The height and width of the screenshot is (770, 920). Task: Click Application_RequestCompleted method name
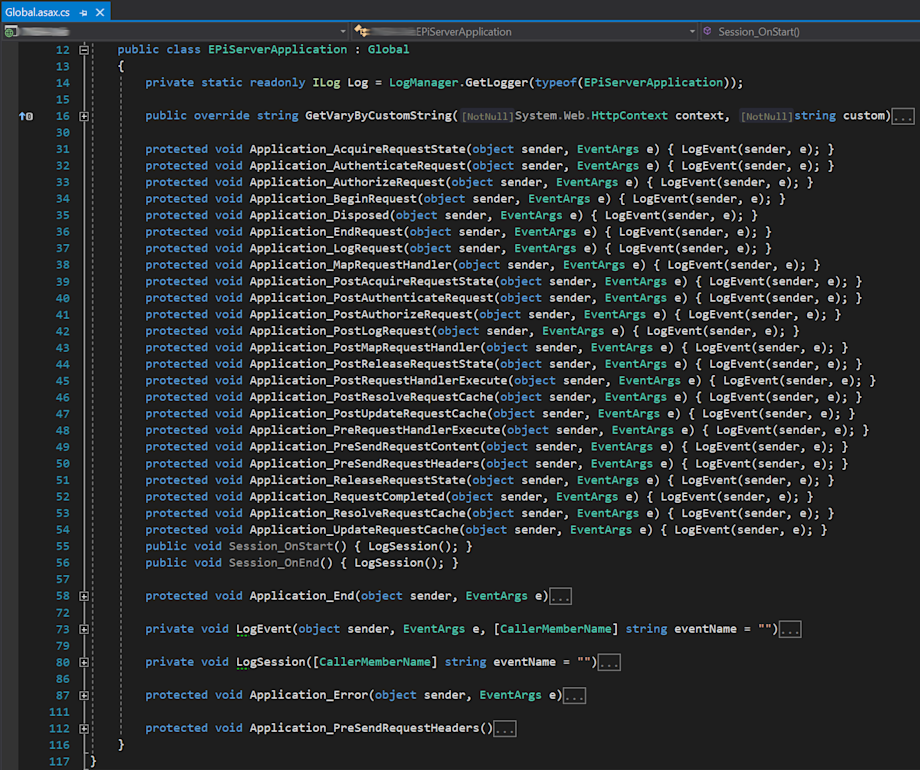pyautogui.click(x=347, y=497)
